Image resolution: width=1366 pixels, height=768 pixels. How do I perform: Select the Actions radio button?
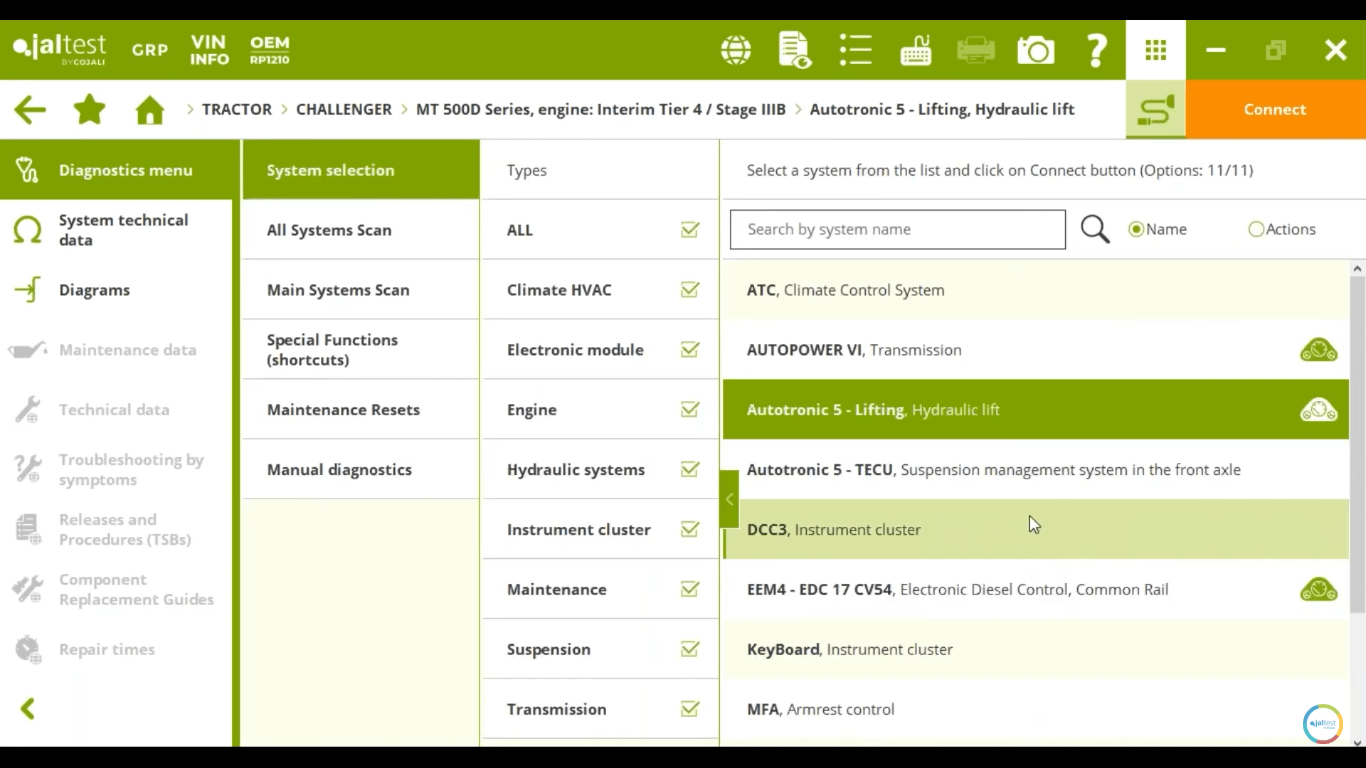pos(1256,230)
